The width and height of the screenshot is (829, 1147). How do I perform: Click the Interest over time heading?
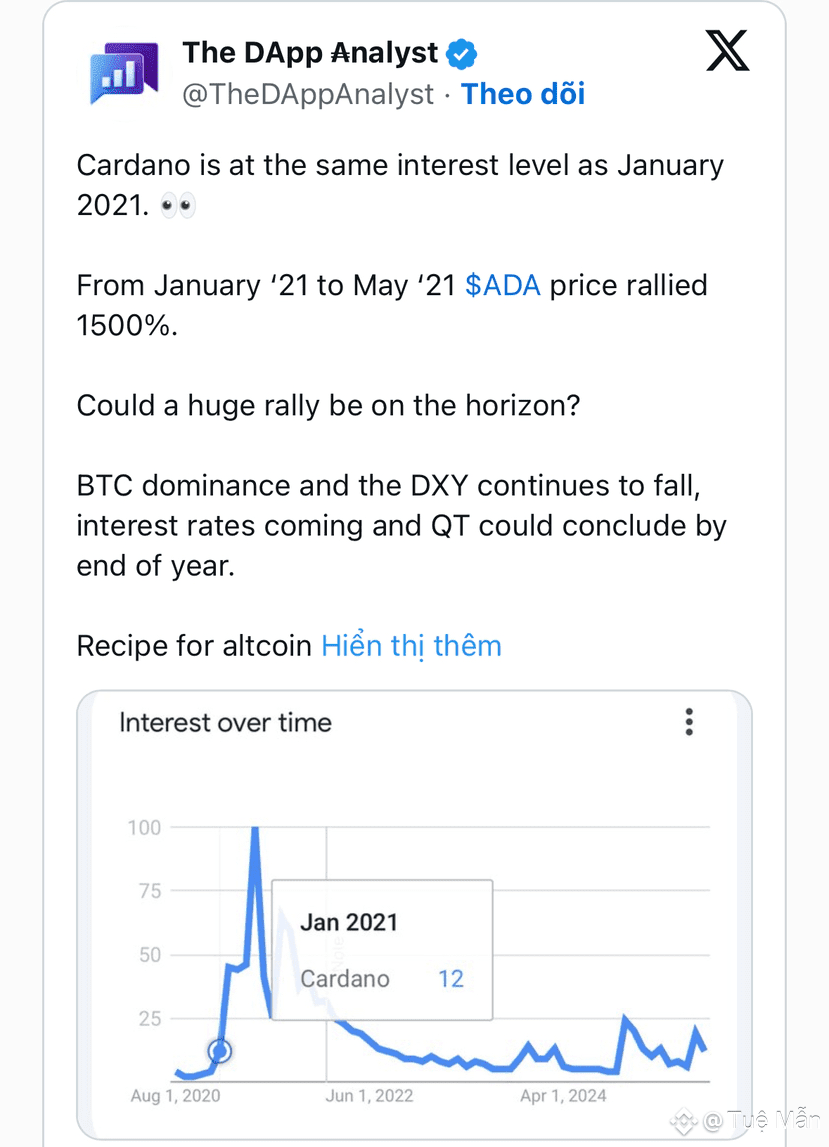[225, 723]
